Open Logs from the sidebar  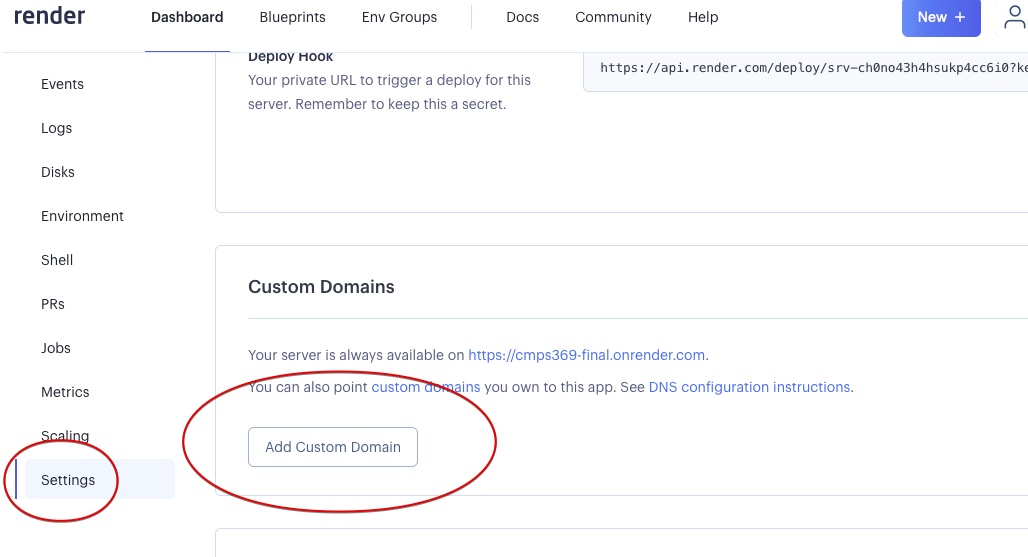pos(56,128)
